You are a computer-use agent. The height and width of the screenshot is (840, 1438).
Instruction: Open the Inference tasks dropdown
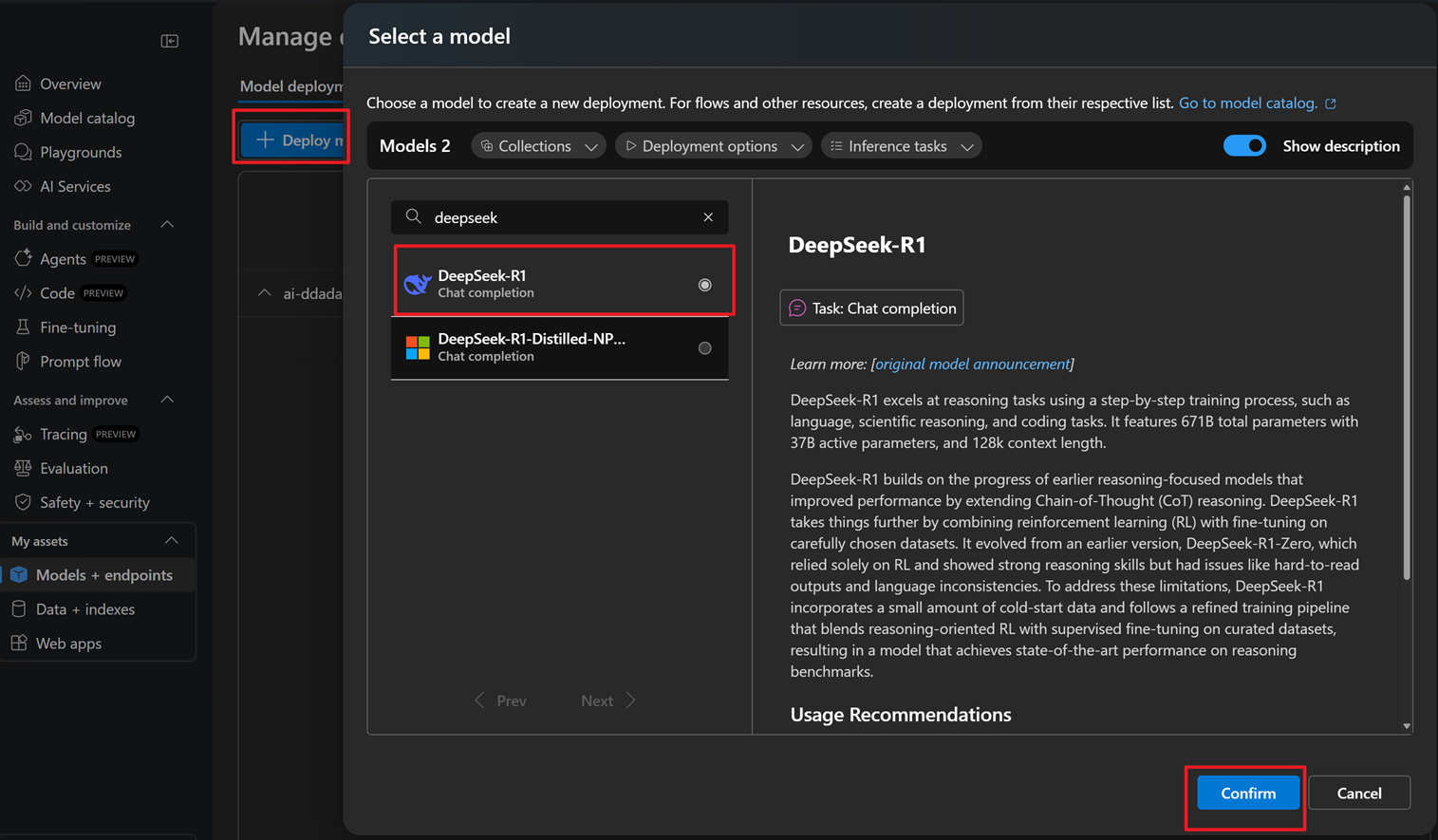pos(901,146)
